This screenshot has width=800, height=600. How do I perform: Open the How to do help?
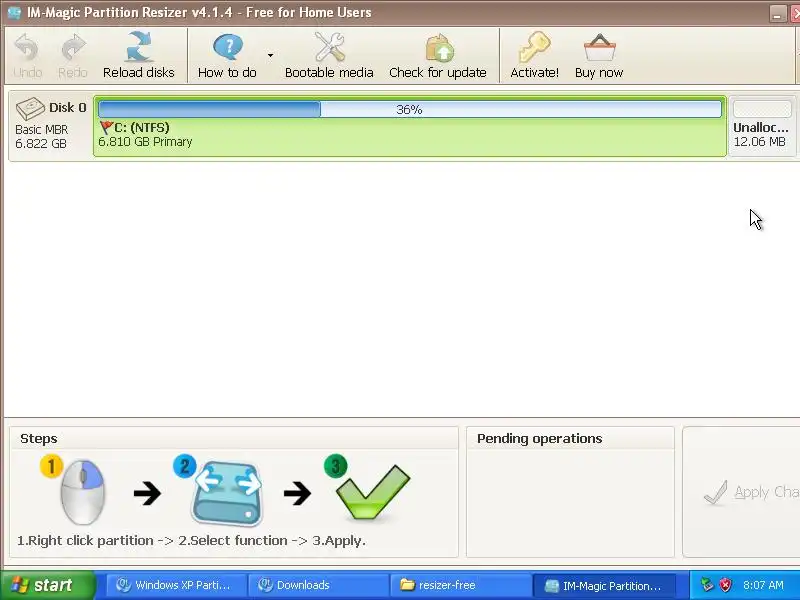pos(228,55)
